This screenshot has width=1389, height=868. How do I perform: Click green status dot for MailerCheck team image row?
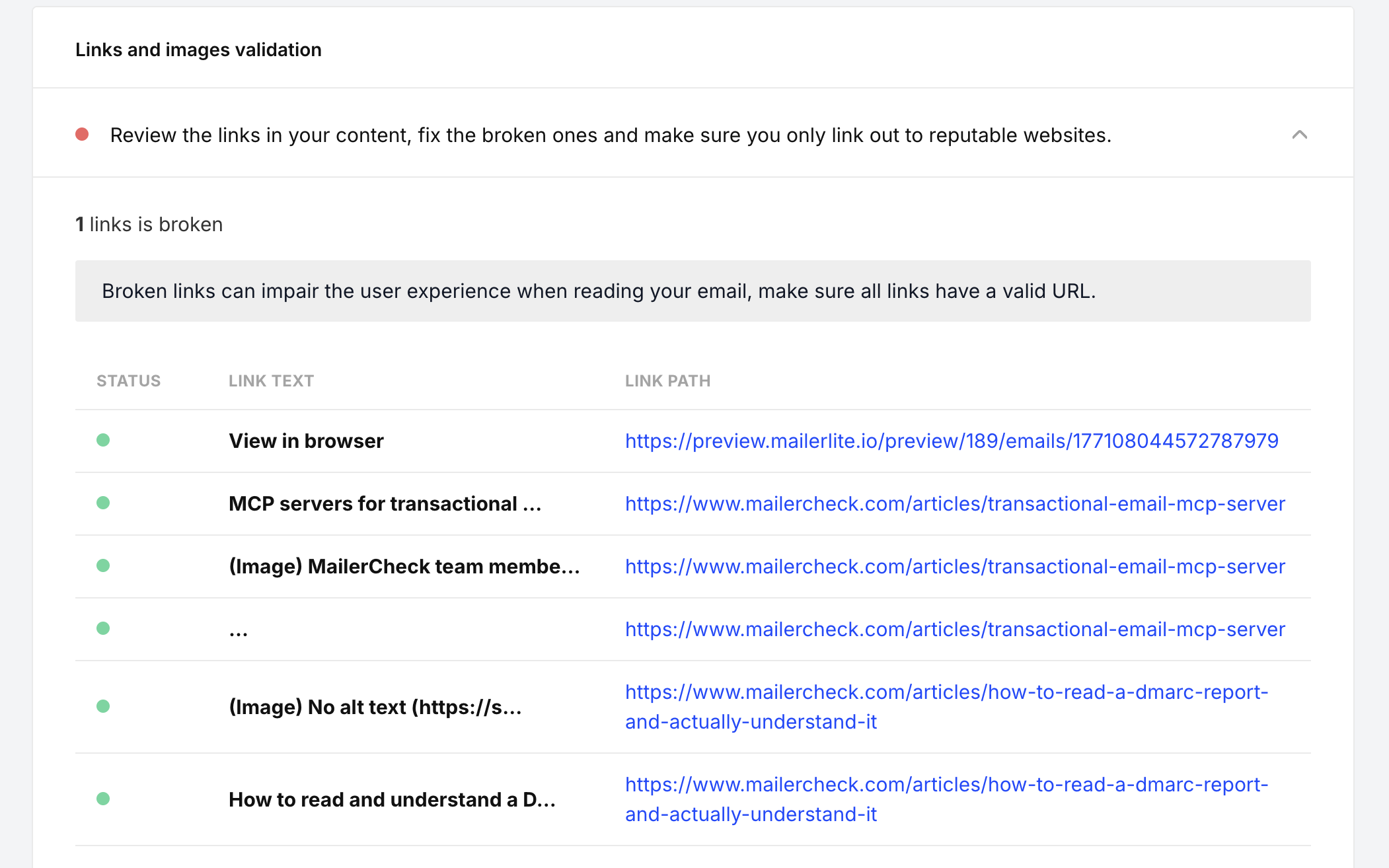103,565
